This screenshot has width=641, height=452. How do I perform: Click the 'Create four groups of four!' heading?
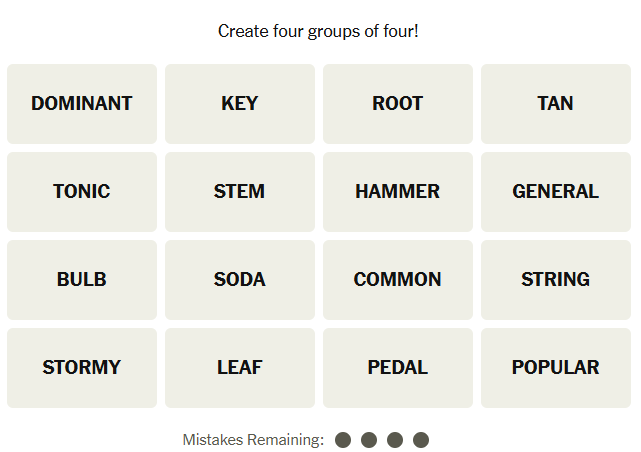point(318,31)
